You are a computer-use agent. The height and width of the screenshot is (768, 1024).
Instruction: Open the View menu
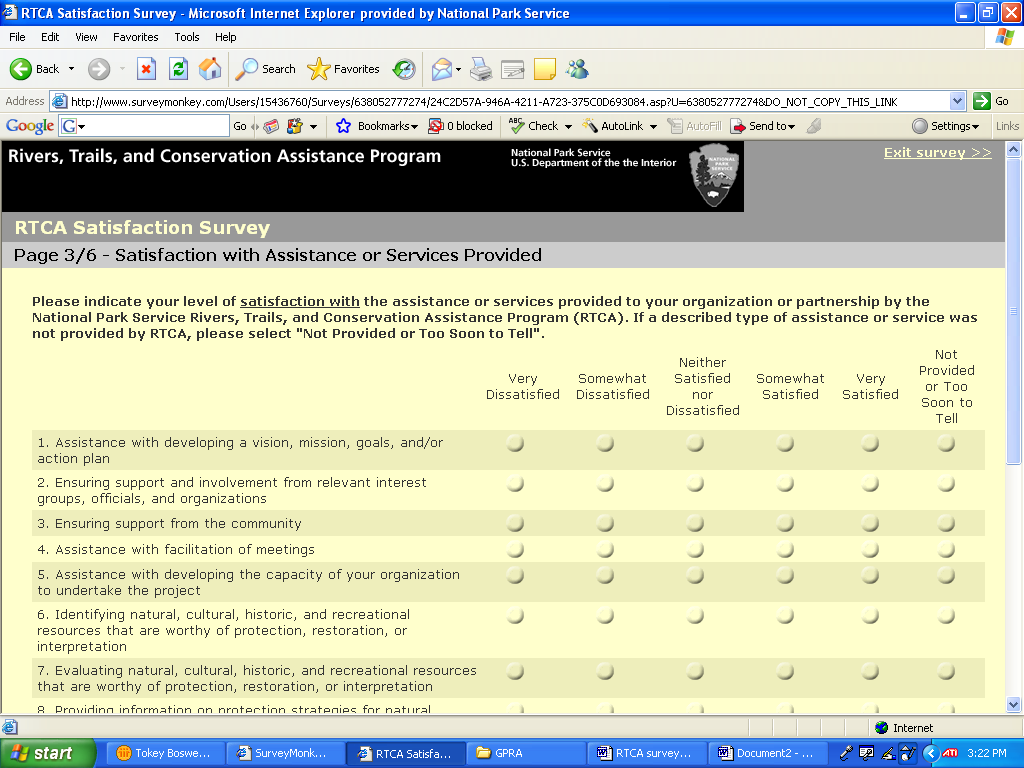[86, 37]
